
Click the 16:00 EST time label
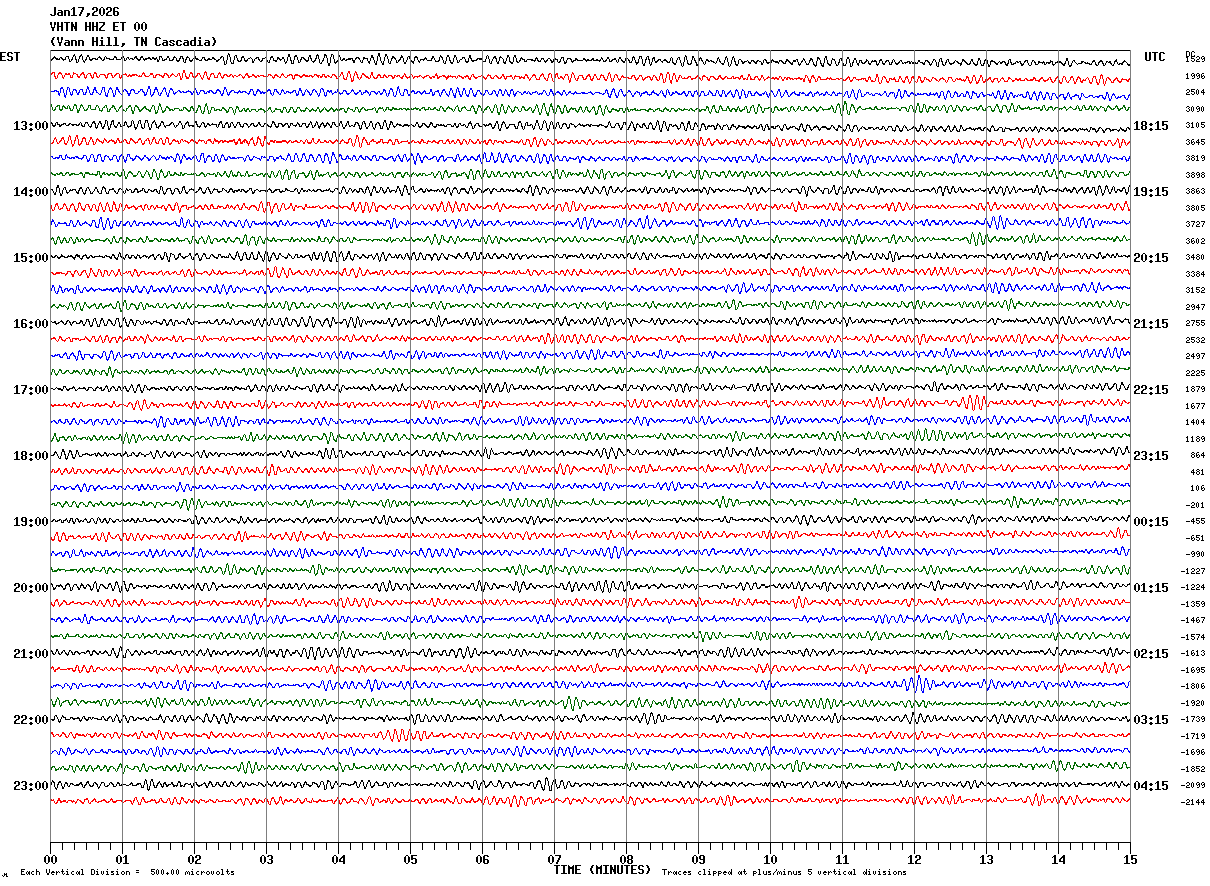(31, 324)
